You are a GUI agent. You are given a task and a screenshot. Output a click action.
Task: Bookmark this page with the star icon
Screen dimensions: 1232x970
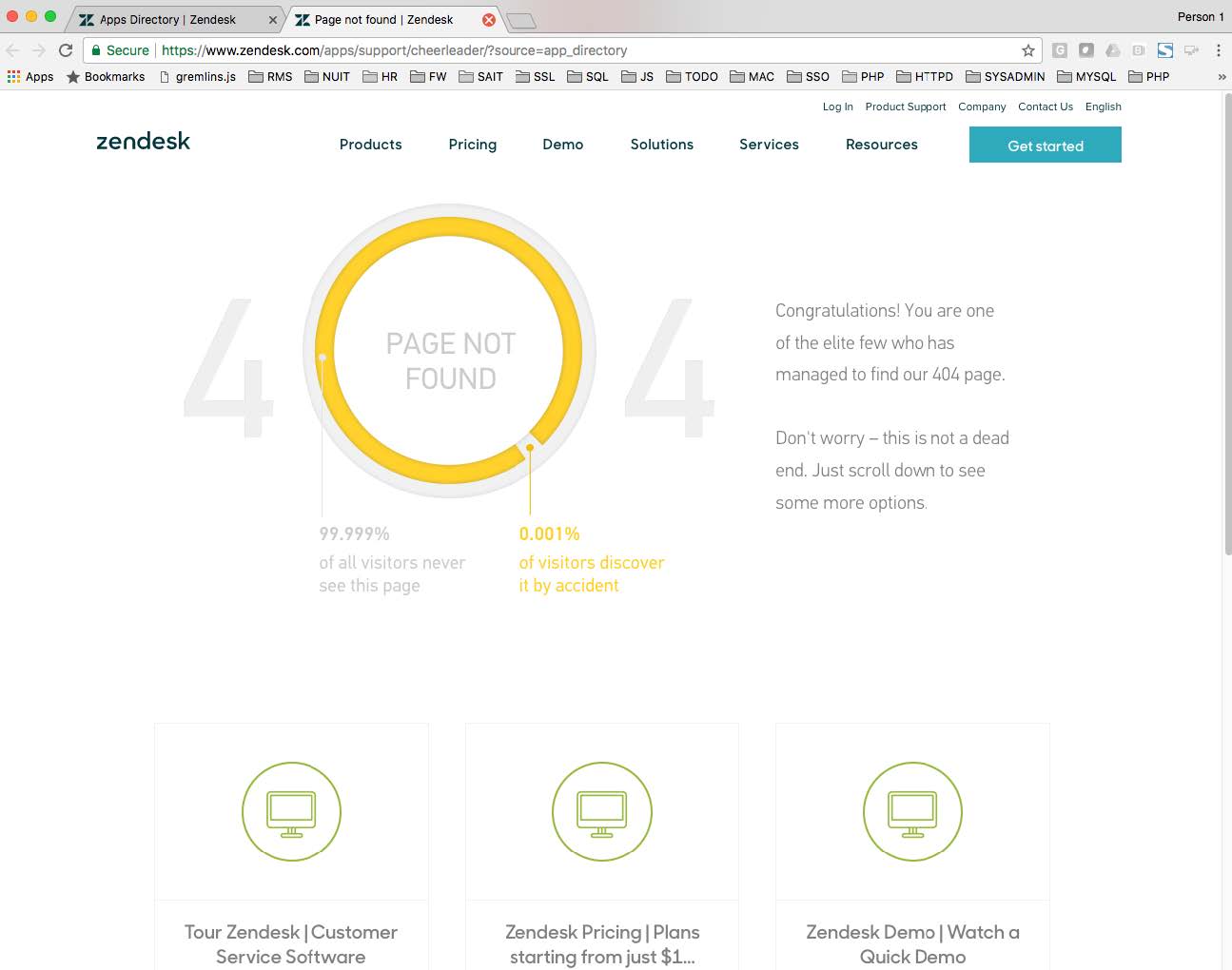point(1028,50)
